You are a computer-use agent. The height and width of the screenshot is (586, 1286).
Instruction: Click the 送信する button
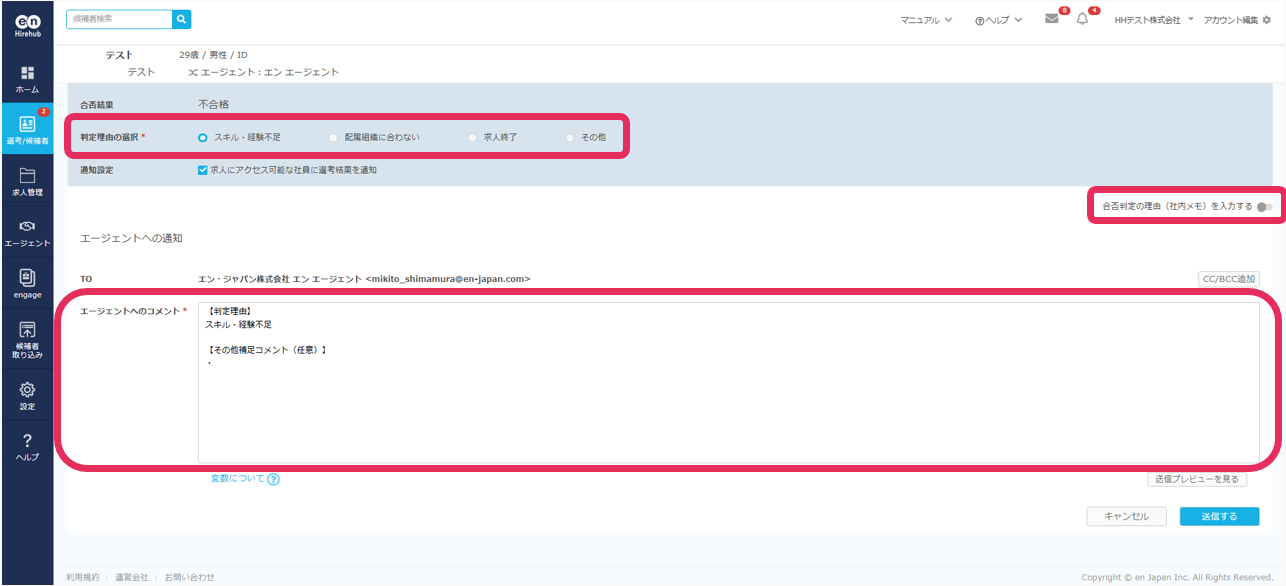[1219, 516]
